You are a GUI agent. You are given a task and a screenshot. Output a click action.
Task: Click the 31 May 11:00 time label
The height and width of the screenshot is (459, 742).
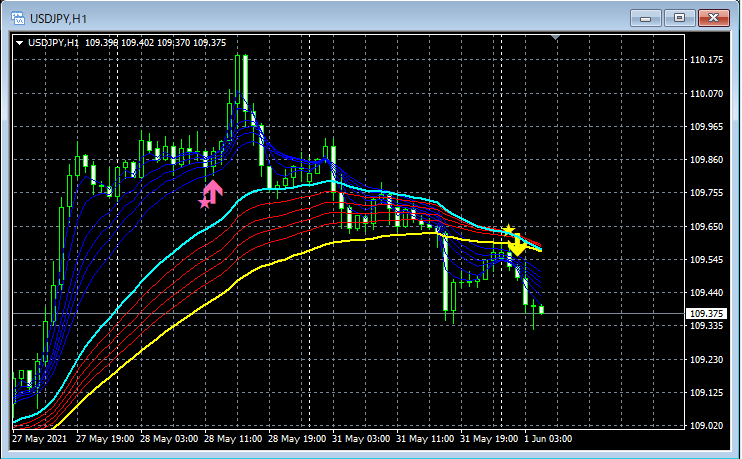point(425,439)
